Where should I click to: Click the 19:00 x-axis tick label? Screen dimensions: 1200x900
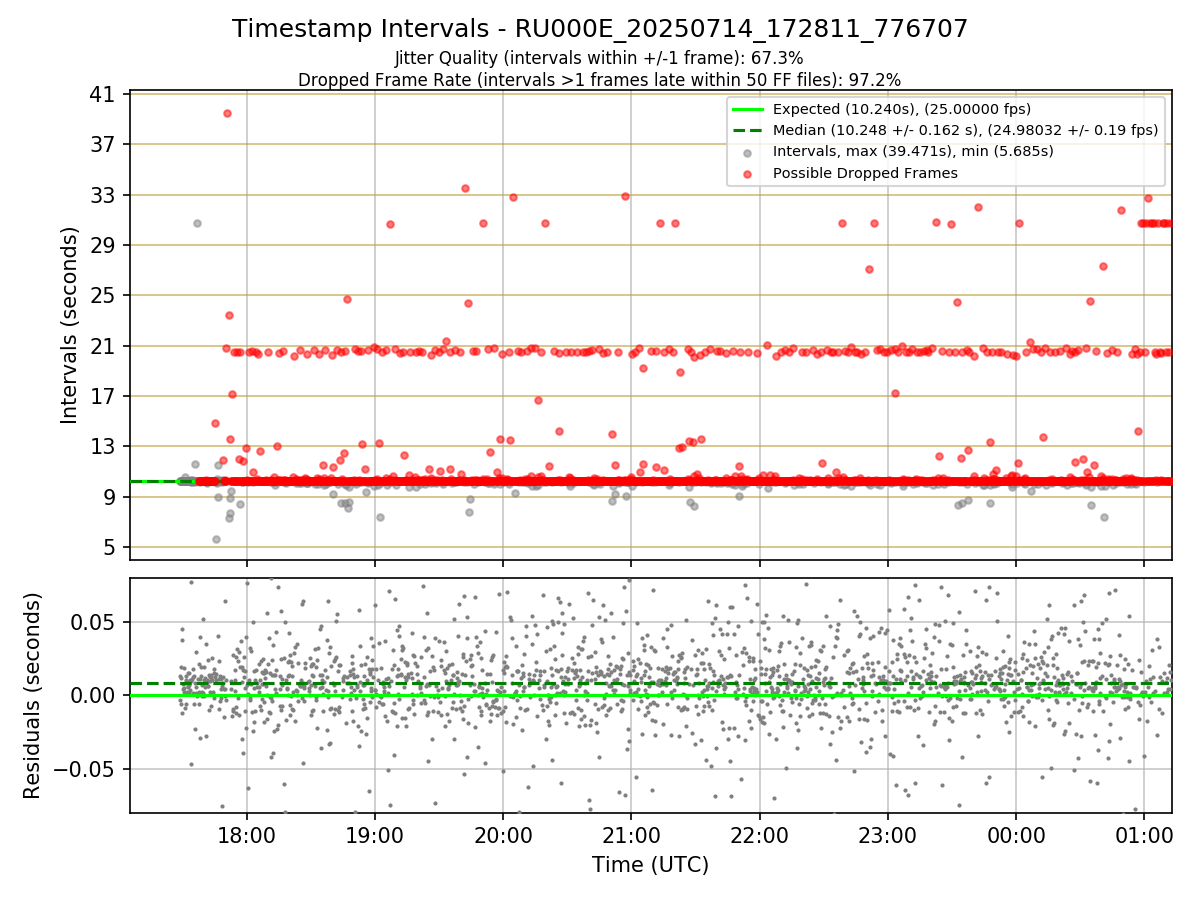(x=374, y=835)
